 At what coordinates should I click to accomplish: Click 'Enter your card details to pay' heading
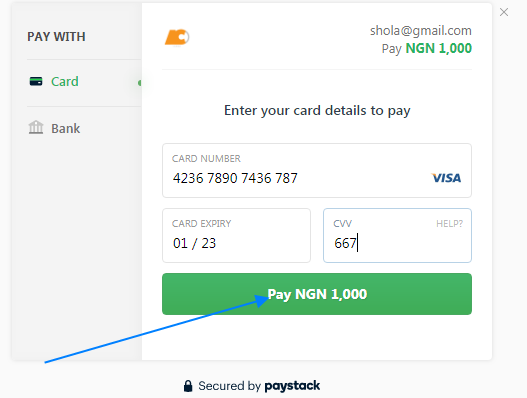[x=317, y=111]
